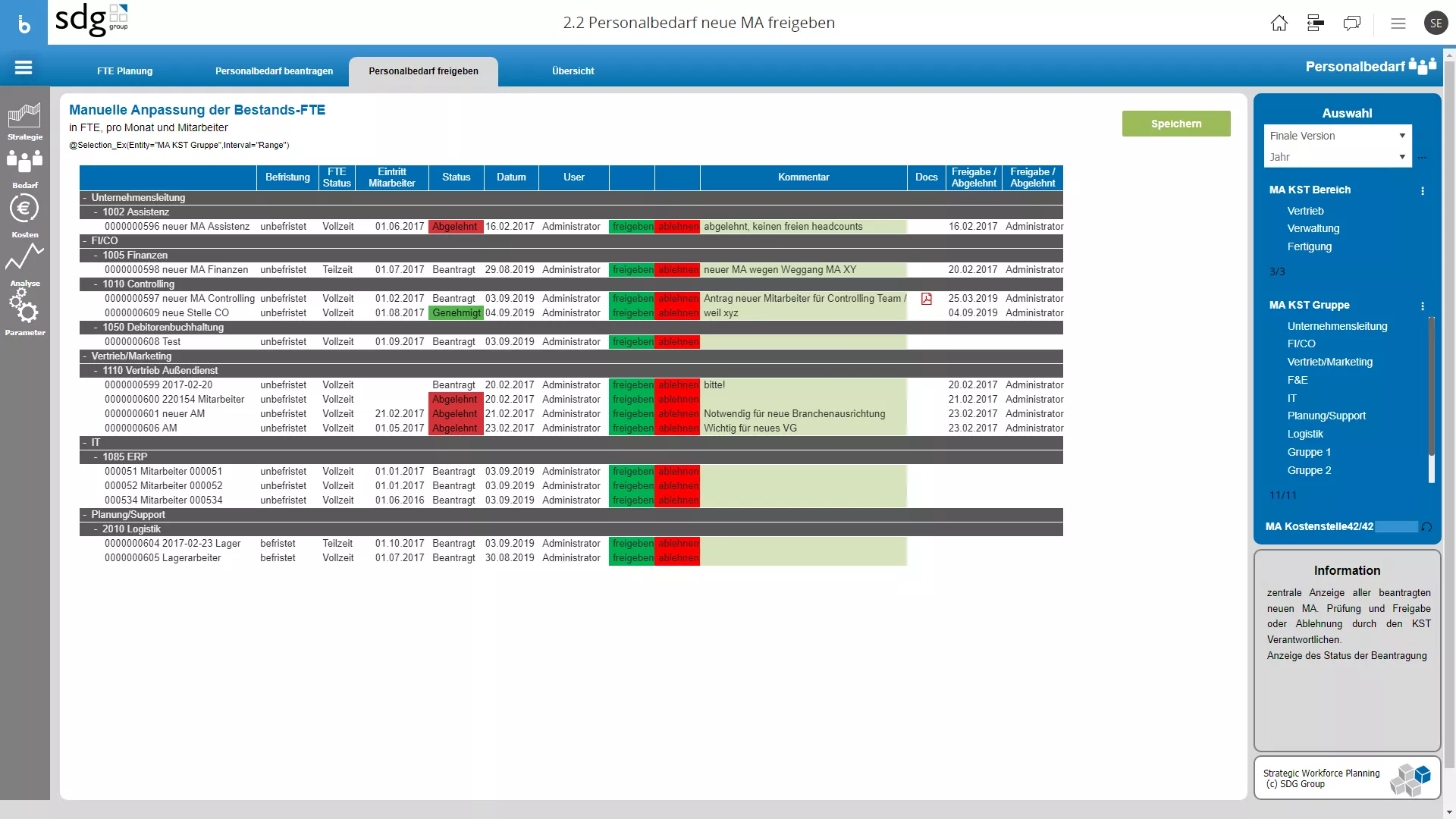Click Genehmigt status of neue Stelle CO
The width and height of the screenshot is (1456, 819).
(x=456, y=313)
